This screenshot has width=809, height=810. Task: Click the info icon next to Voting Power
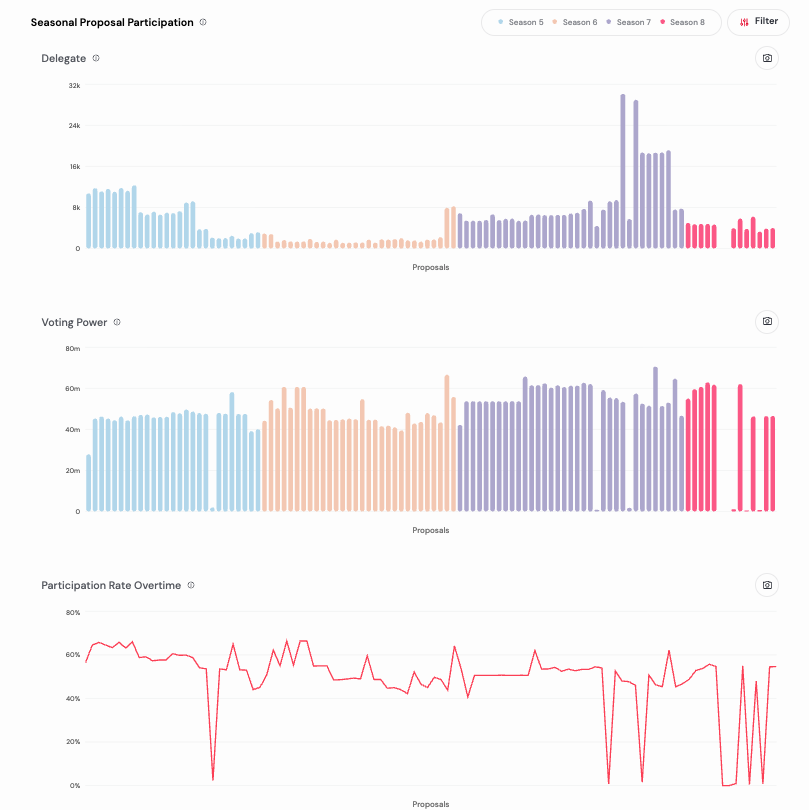click(117, 322)
